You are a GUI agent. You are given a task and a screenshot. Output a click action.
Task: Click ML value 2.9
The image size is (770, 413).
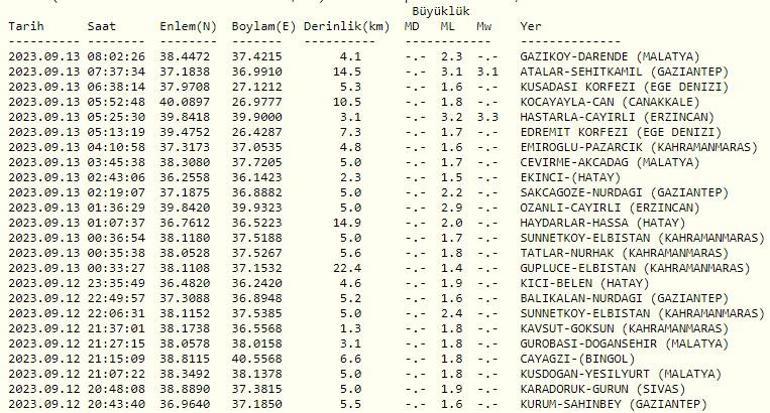(451, 208)
